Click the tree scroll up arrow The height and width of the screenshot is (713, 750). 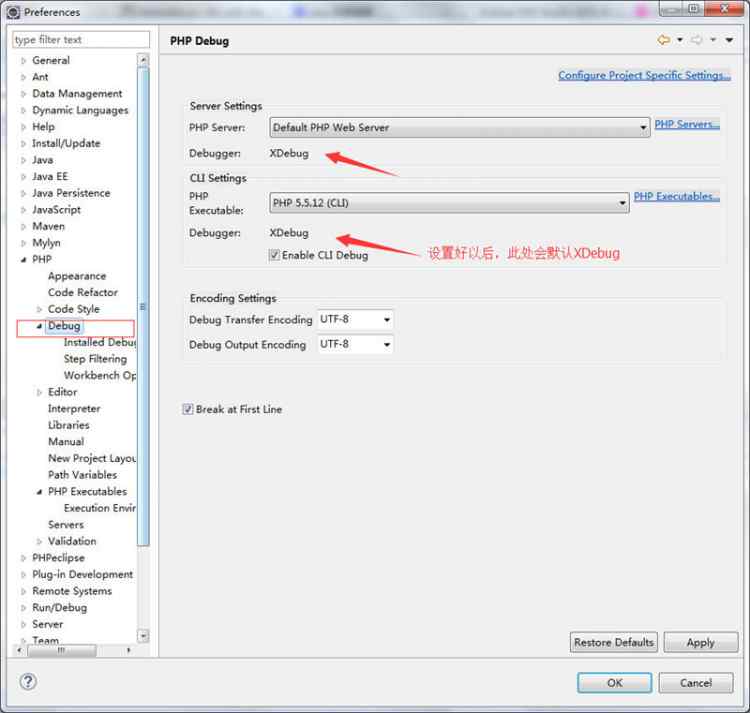(143, 61)
